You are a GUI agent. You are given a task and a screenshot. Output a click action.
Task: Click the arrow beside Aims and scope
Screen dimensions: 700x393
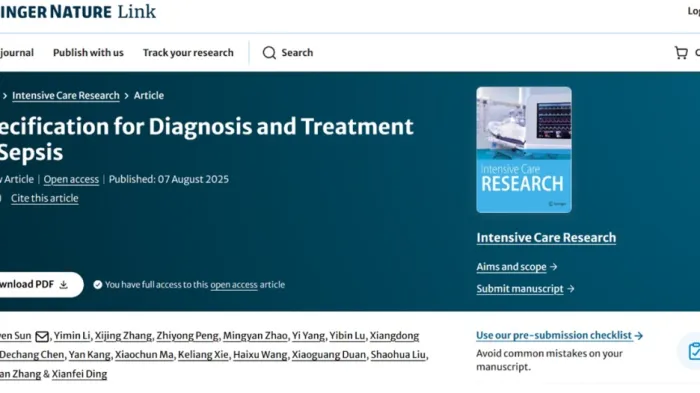click(554, 267)
